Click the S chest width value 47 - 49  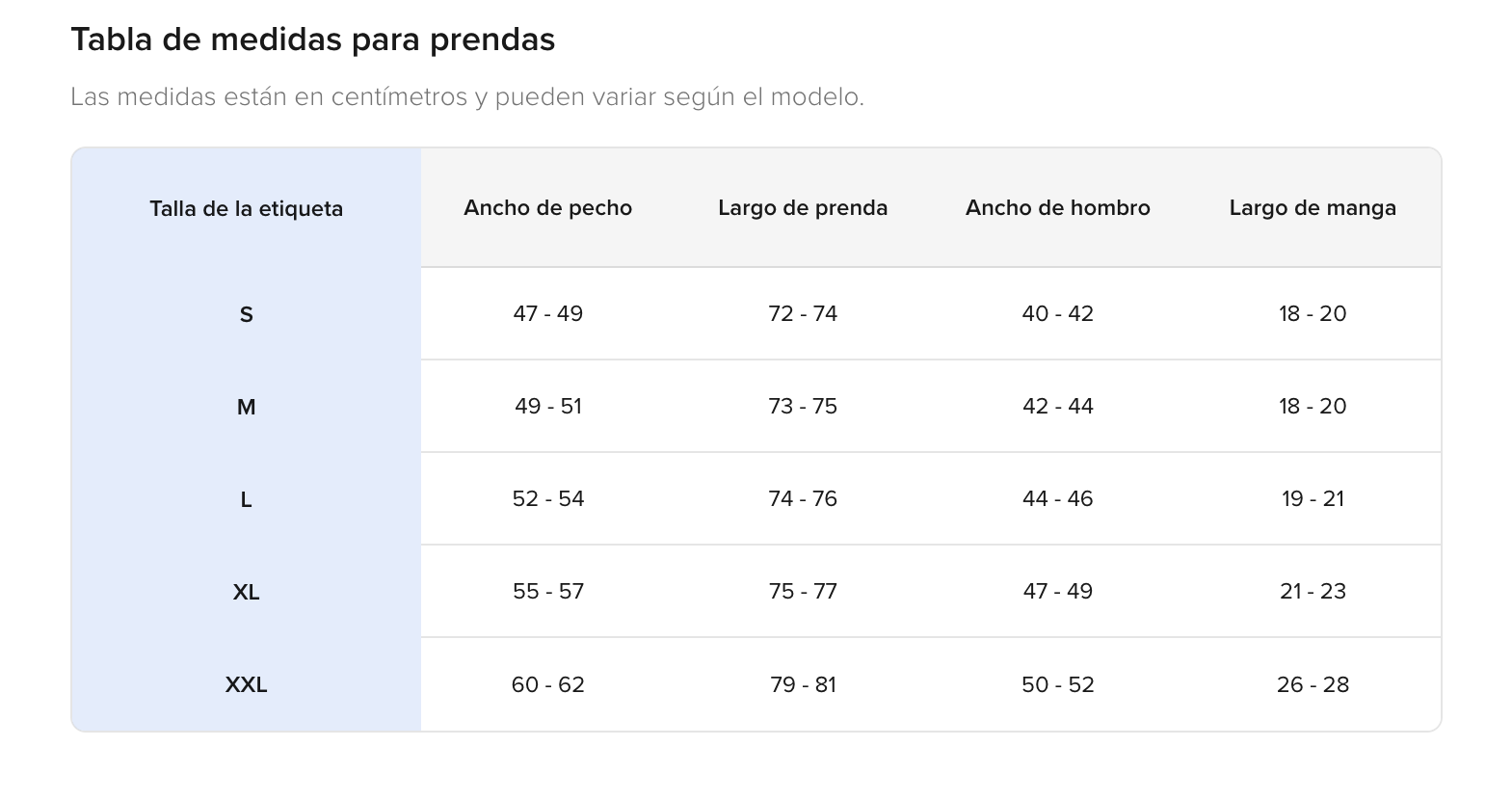(x=547, y=314)
